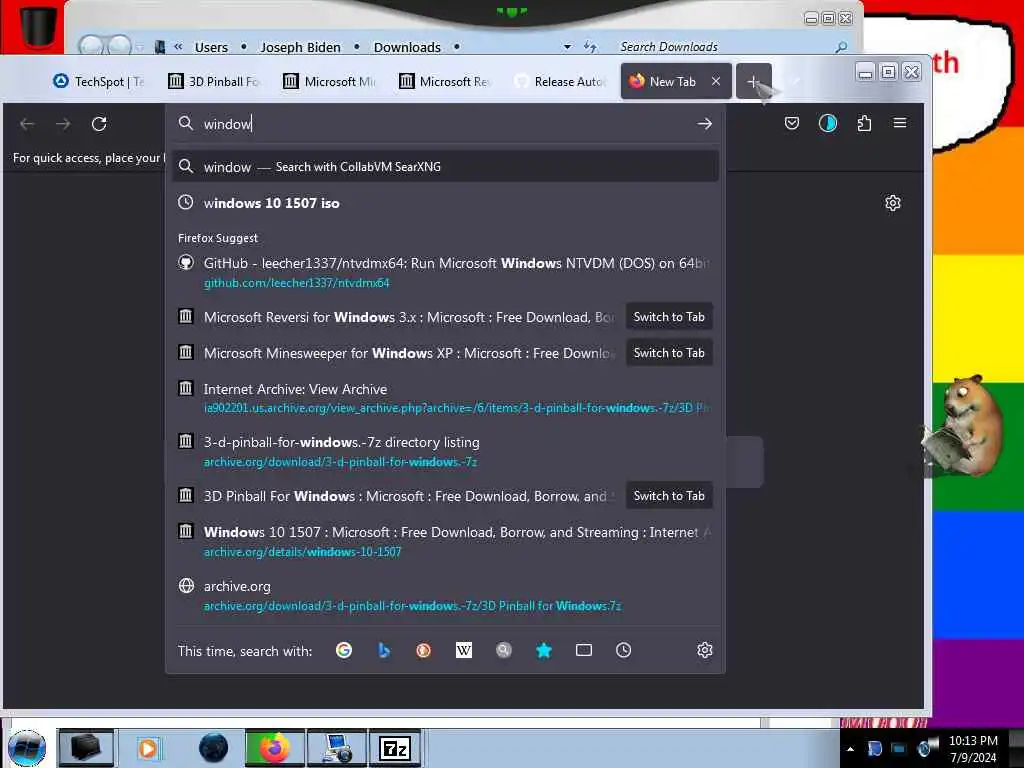Search this time with Google icon
Screen dimensions: 1024x768
click(x=344, y=650)
